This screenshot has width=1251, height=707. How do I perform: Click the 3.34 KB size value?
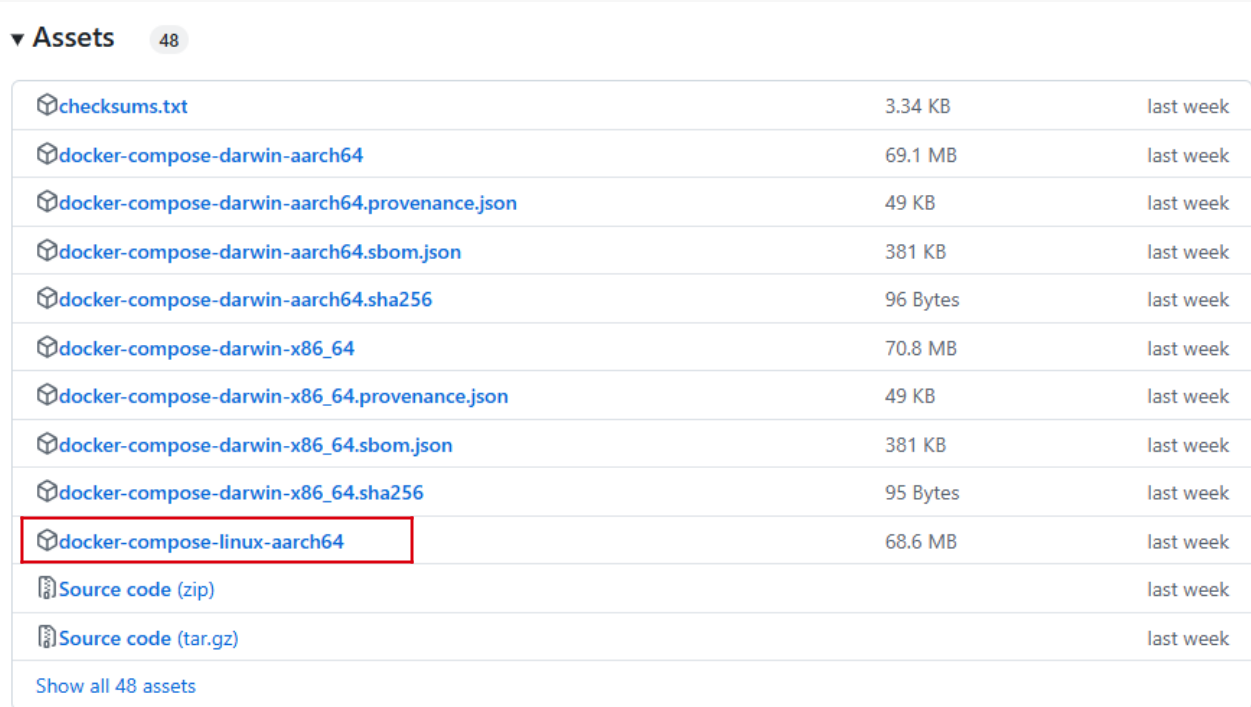point(917,106)
